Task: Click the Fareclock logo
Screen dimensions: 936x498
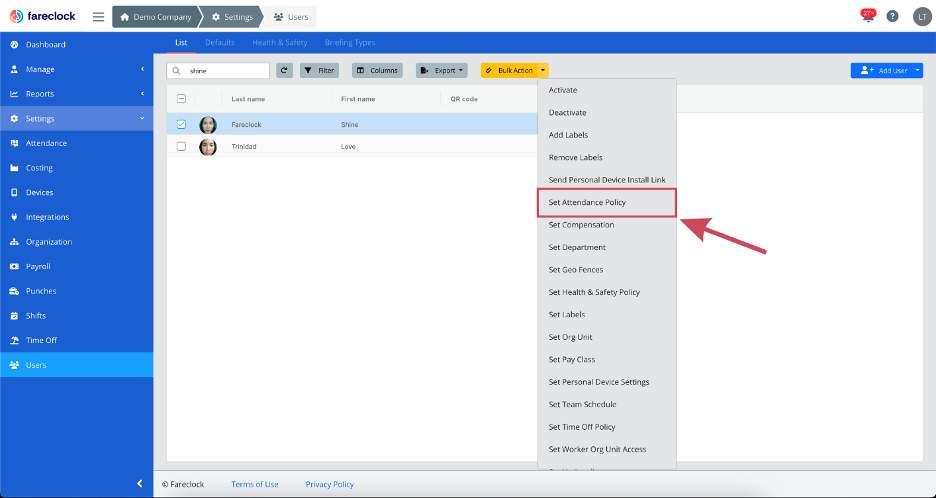Action: pyautogui.click(x=43, y=16)
